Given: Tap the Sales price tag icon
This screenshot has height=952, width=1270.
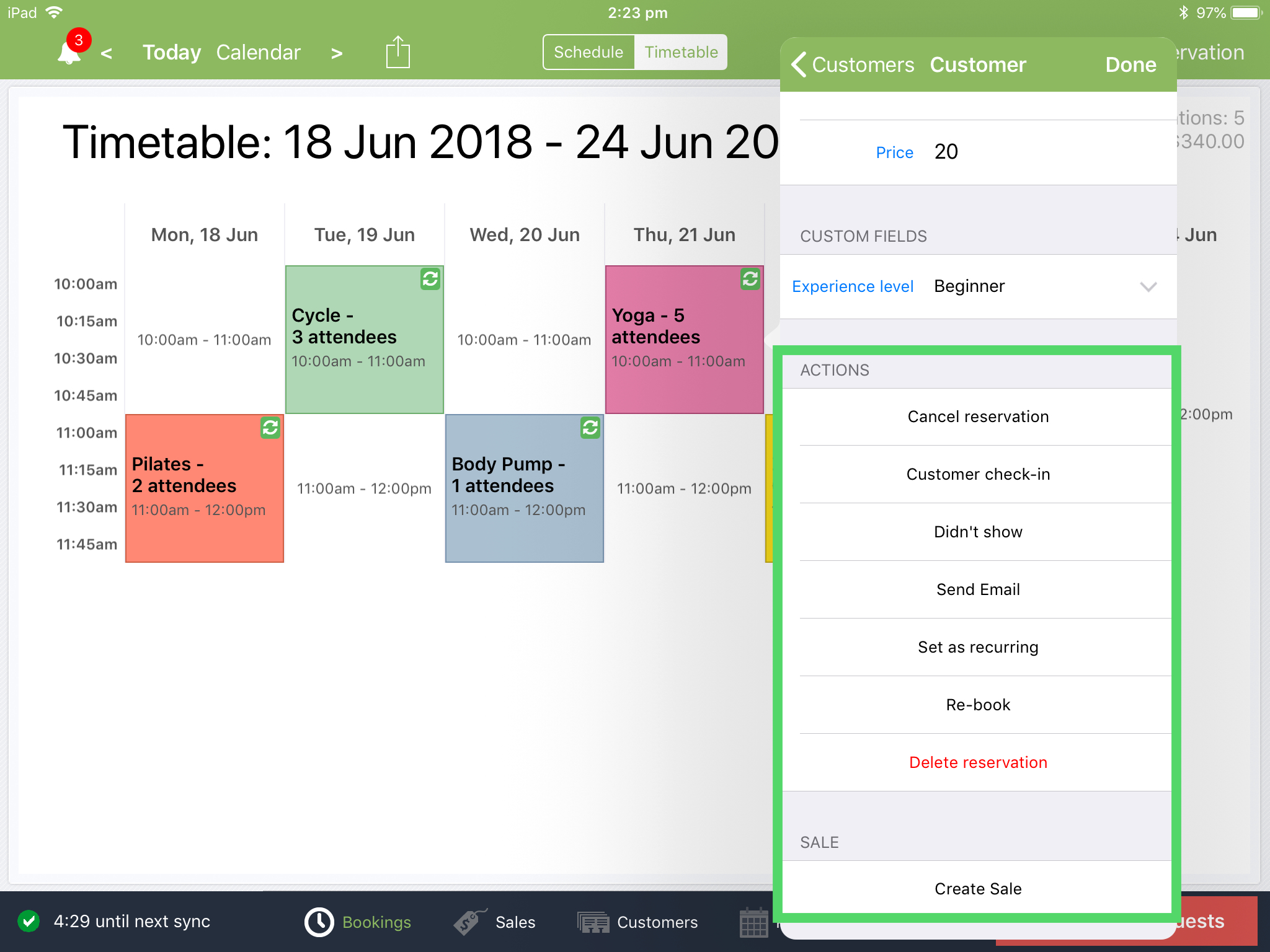Looking at the screenshot, I should point(471,922).
